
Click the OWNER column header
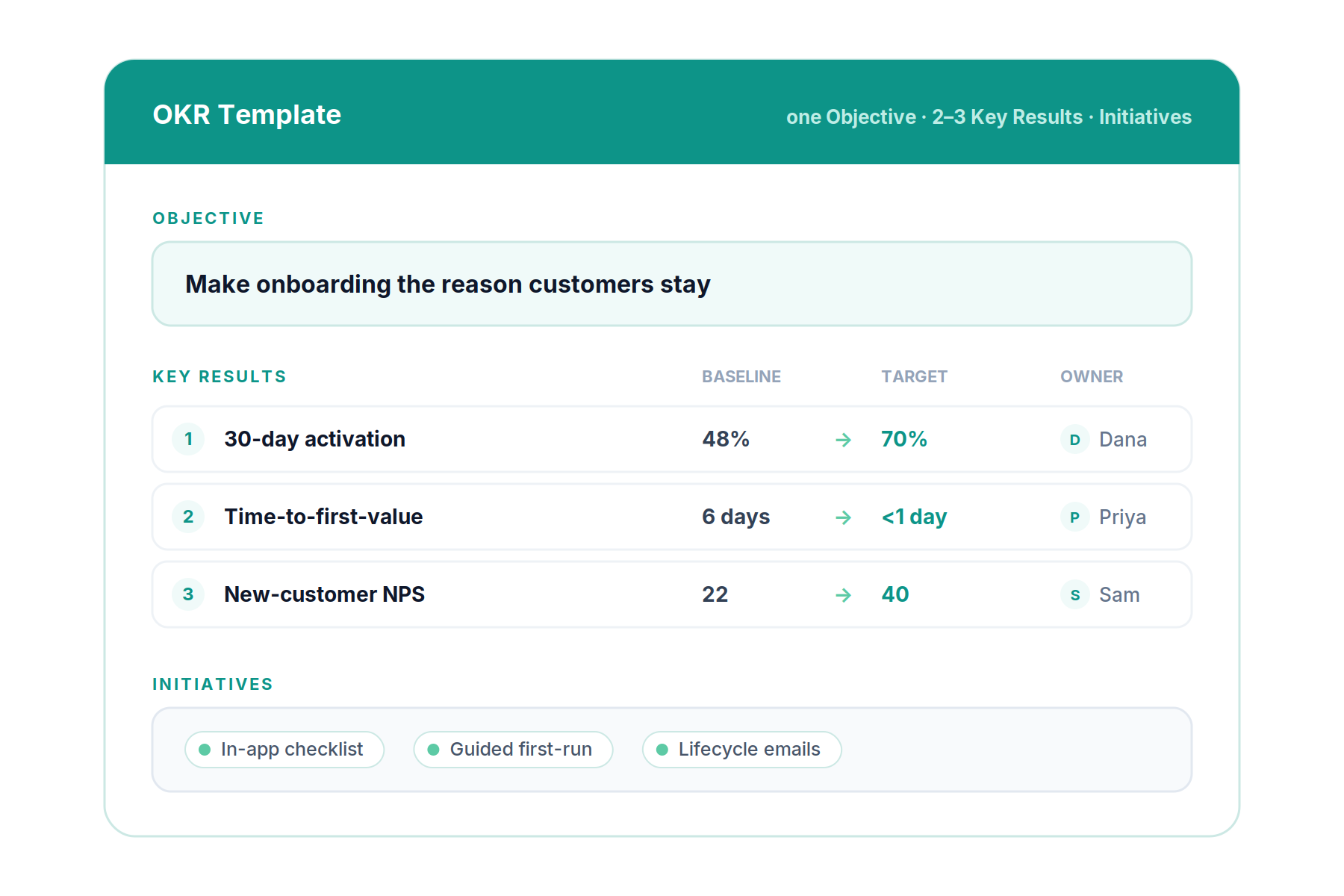click(1092, 376)
